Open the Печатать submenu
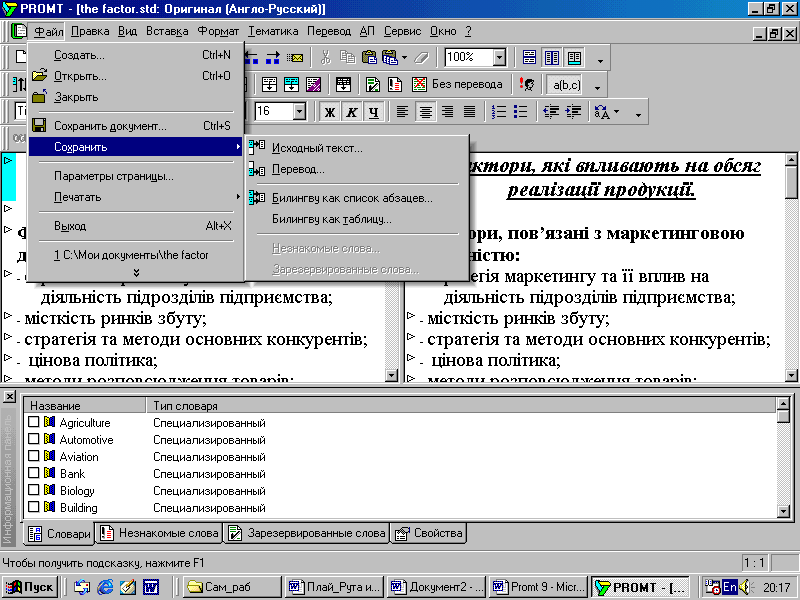The width and height of the screenshot is (800, 600). (x=136, y=197)
